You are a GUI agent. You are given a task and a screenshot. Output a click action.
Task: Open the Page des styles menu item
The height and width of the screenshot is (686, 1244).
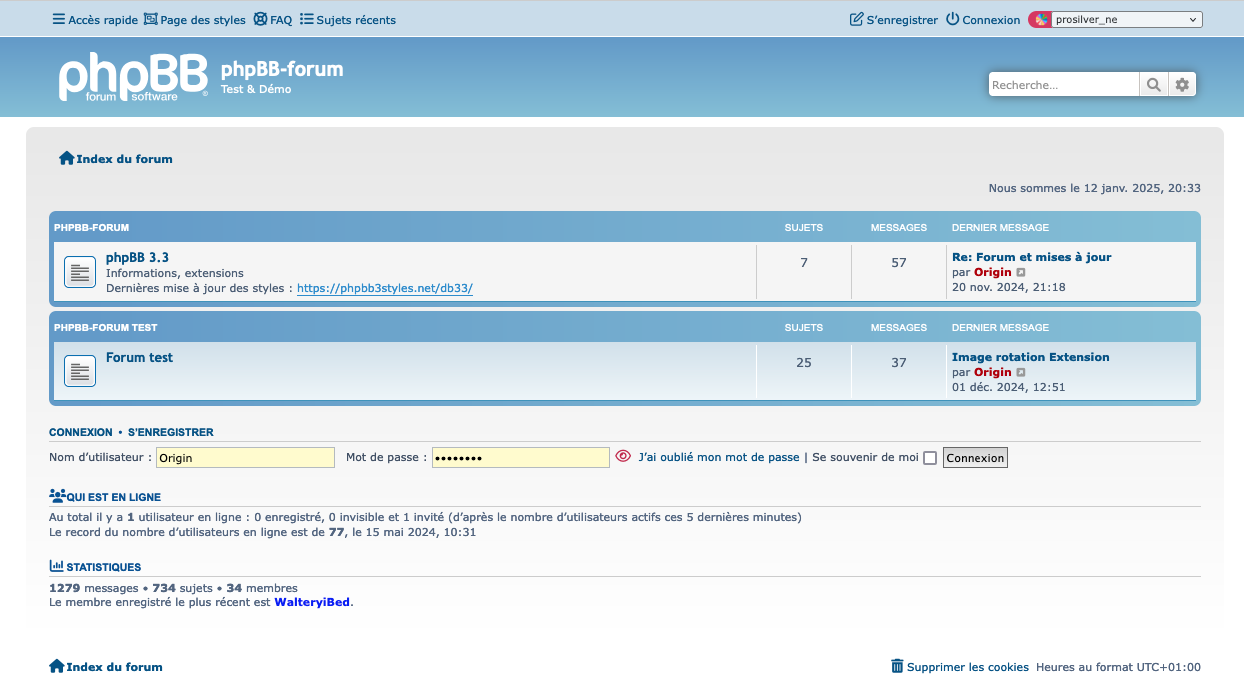click(195, 20)
